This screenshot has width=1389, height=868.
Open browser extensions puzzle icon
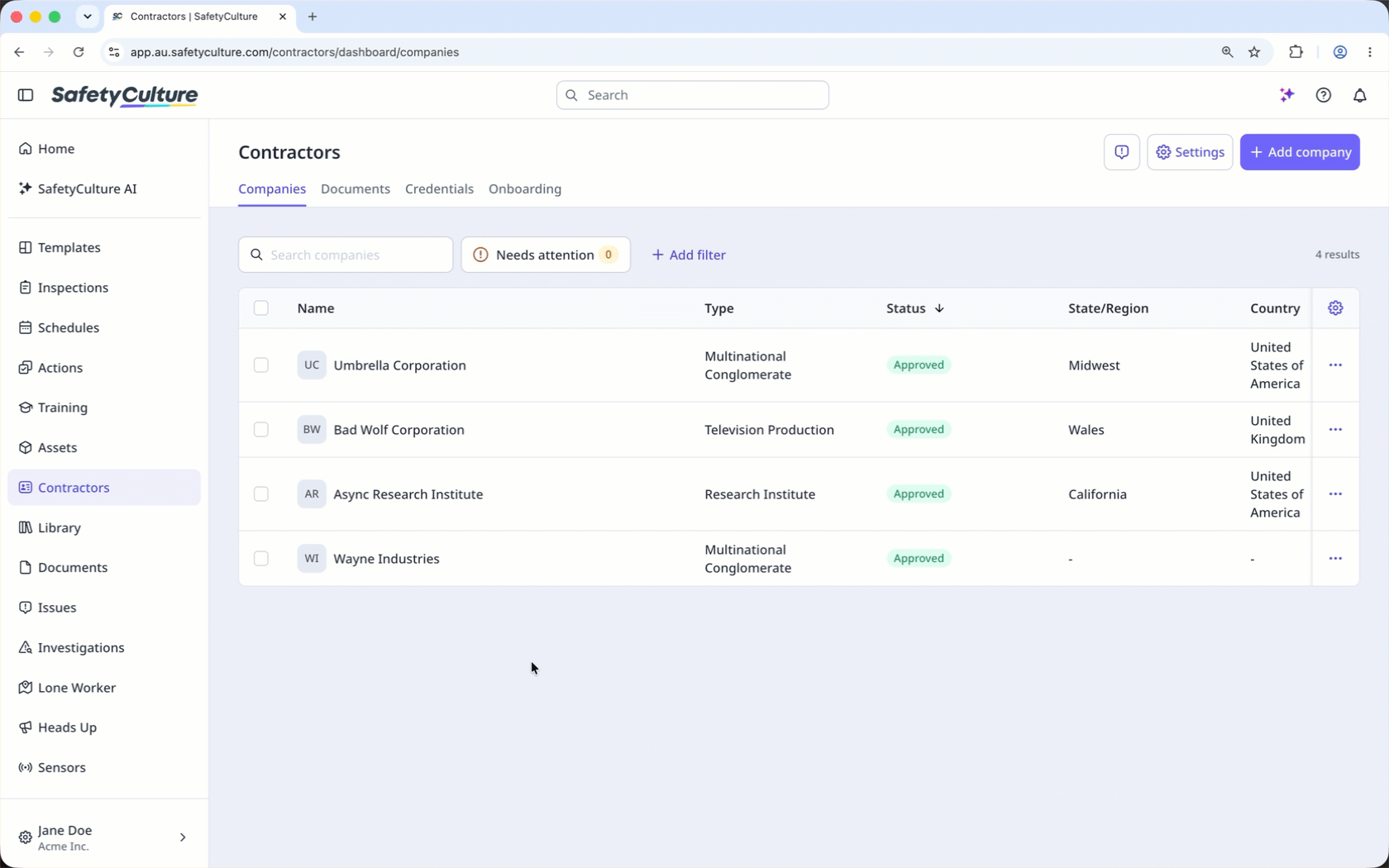(1296, 52)
